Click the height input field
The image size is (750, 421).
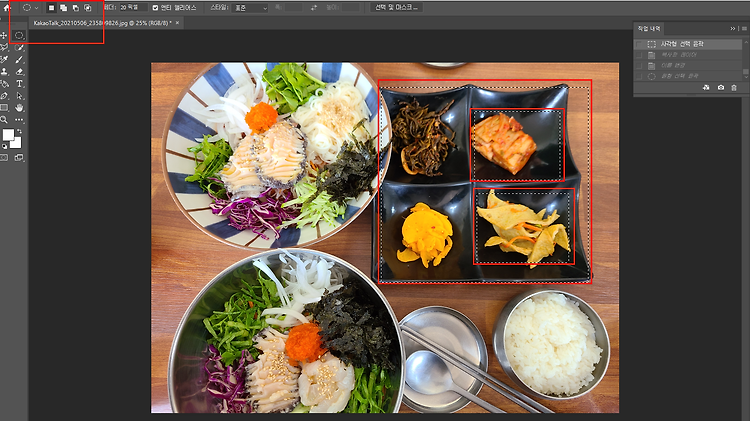click(351, 8)
